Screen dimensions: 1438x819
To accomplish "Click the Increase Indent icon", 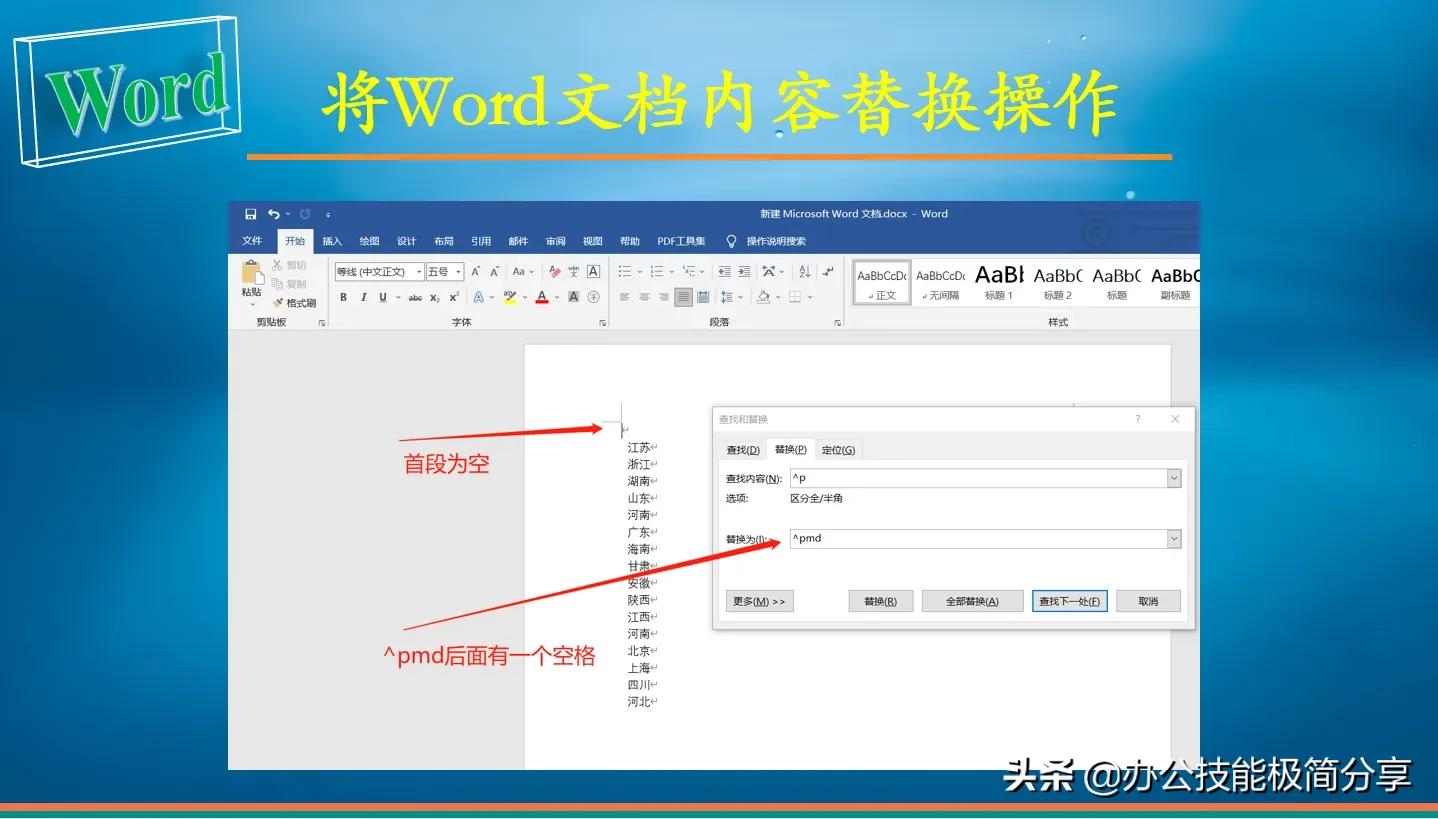I will tap(744, 272).
